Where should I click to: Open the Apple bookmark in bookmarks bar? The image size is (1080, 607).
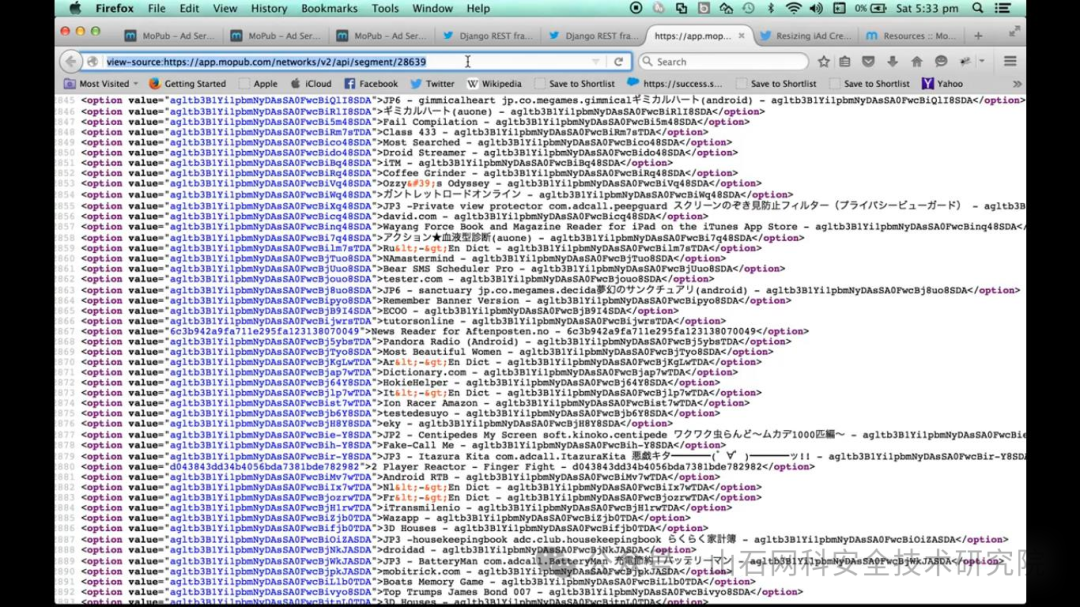point(258,83)
